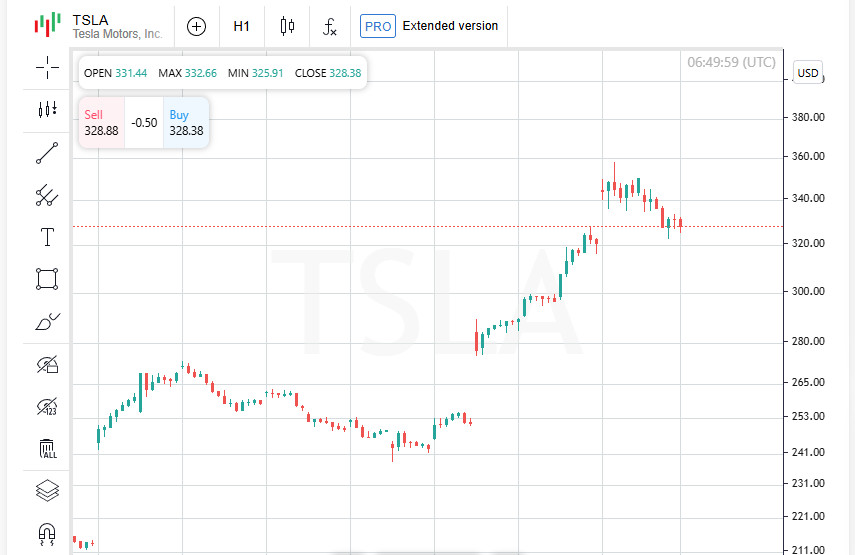
Task: Open chart type tool in sidebar
Action: click(x=47, y=110)
